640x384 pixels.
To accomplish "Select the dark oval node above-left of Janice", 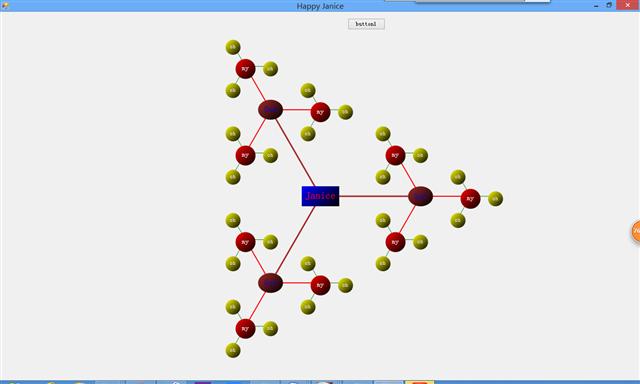I will click(271, 109).
